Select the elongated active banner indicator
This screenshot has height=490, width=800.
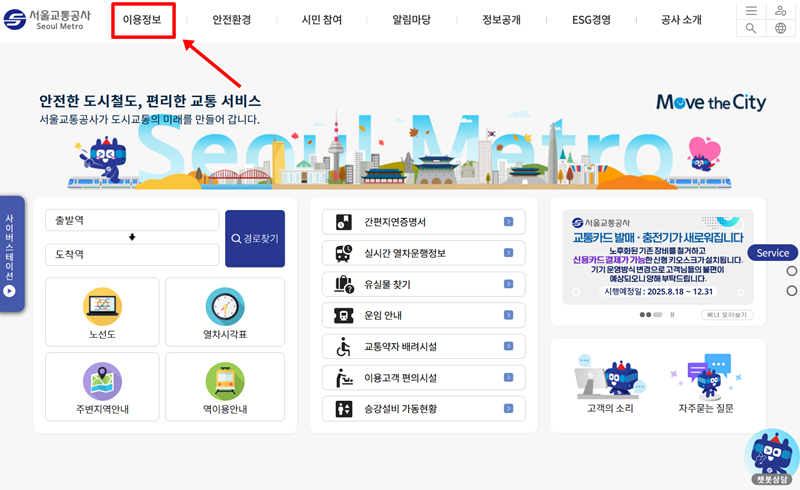[658, 315]
